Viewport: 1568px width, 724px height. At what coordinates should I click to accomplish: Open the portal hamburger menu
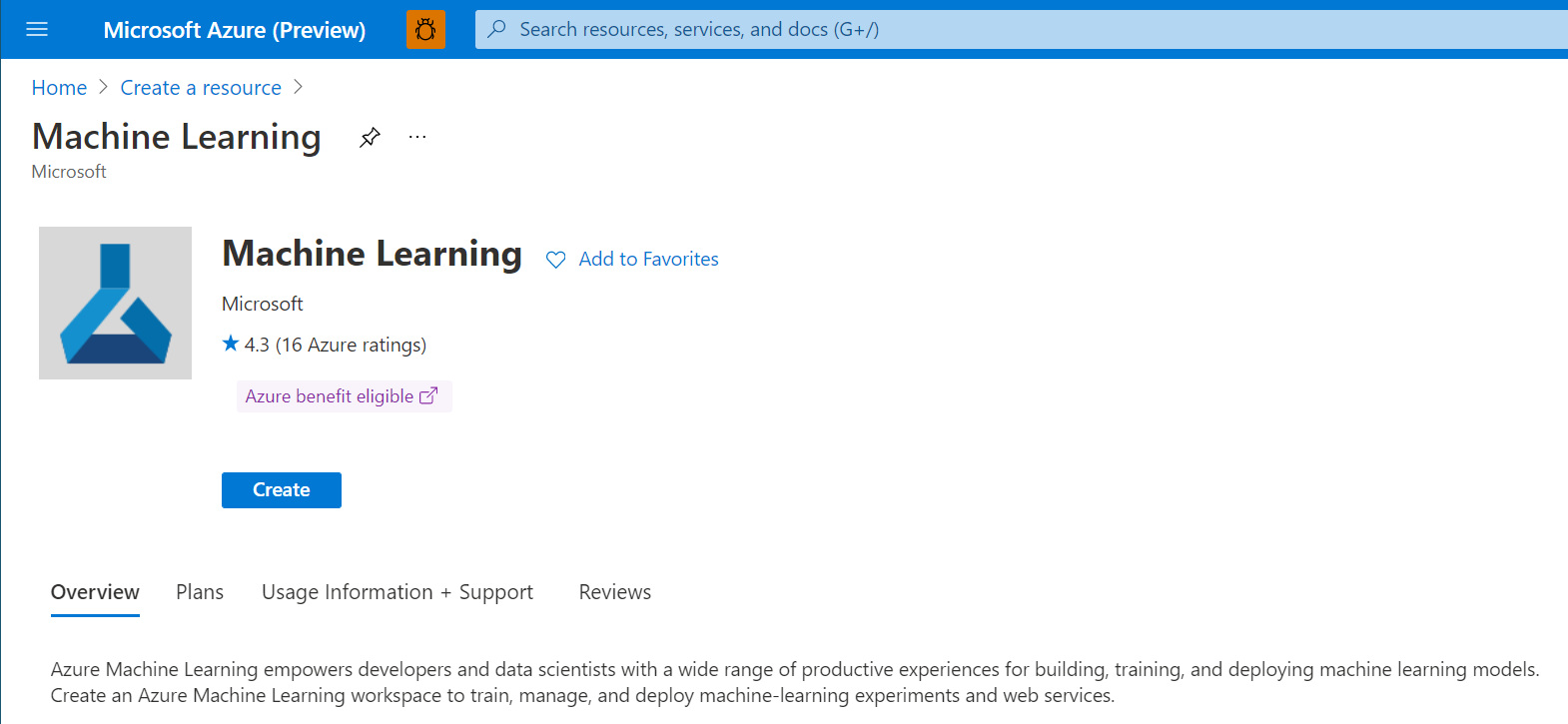(x=37, y=29)
